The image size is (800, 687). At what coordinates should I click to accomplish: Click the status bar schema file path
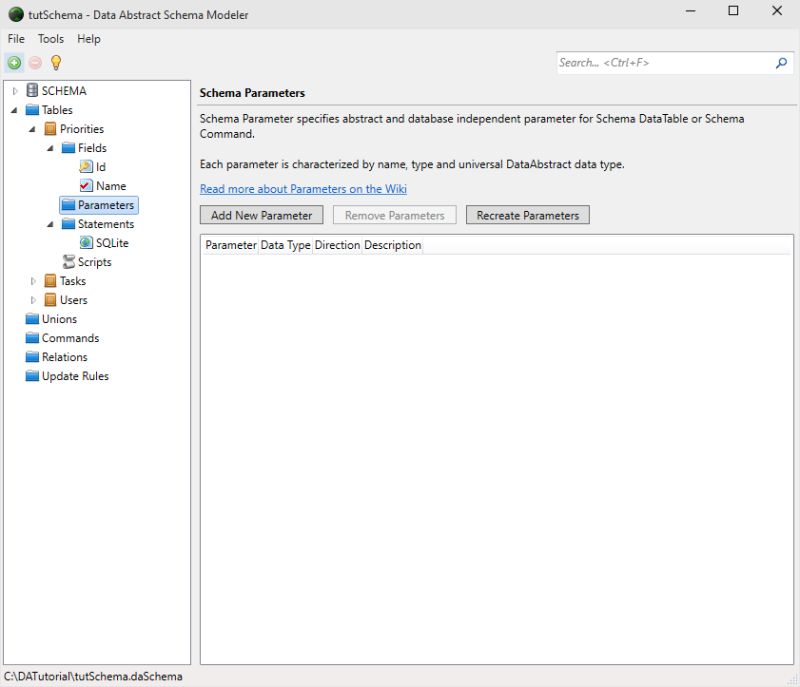click(x=93, y=676)
